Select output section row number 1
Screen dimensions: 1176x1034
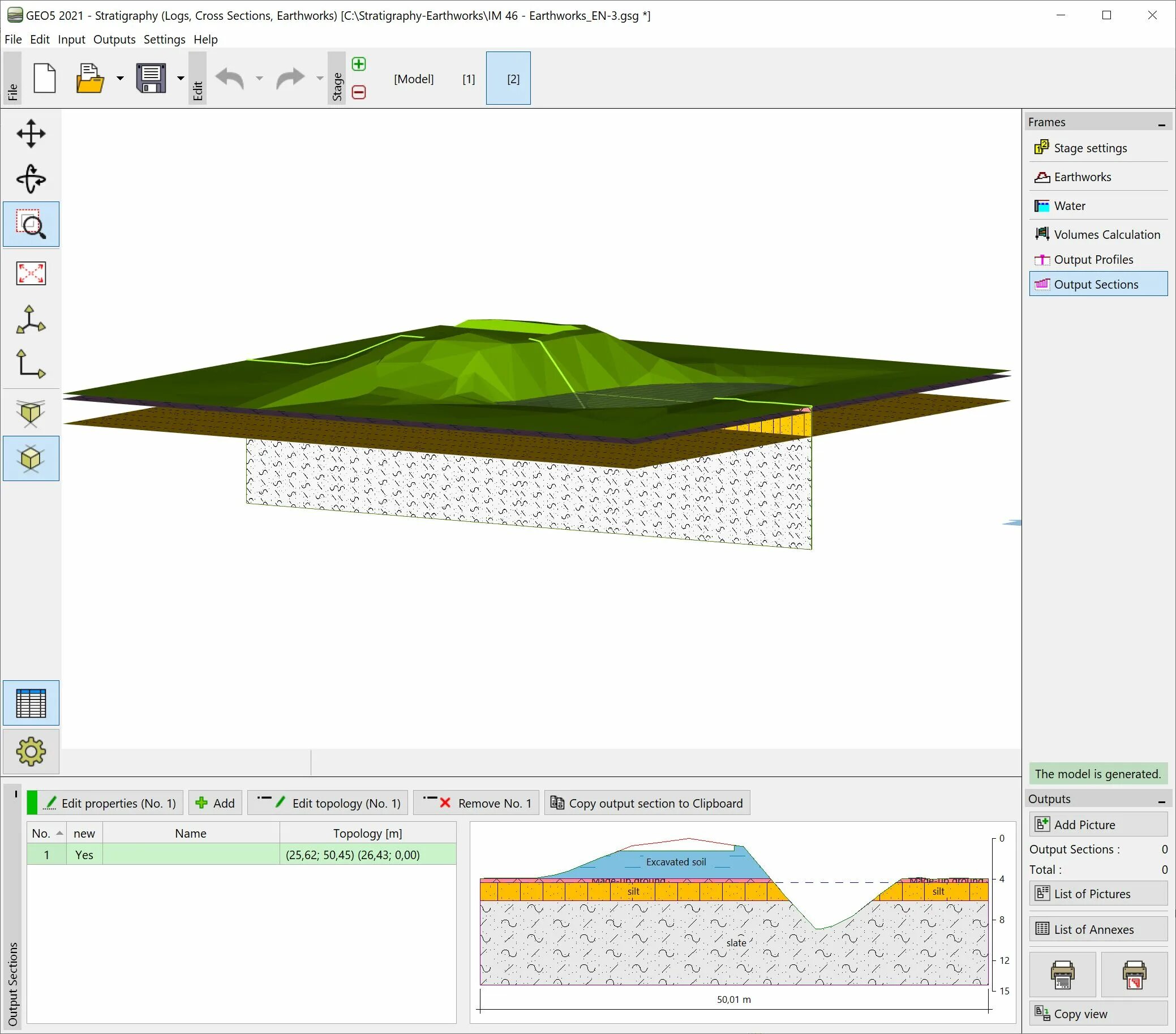(242, 855)
